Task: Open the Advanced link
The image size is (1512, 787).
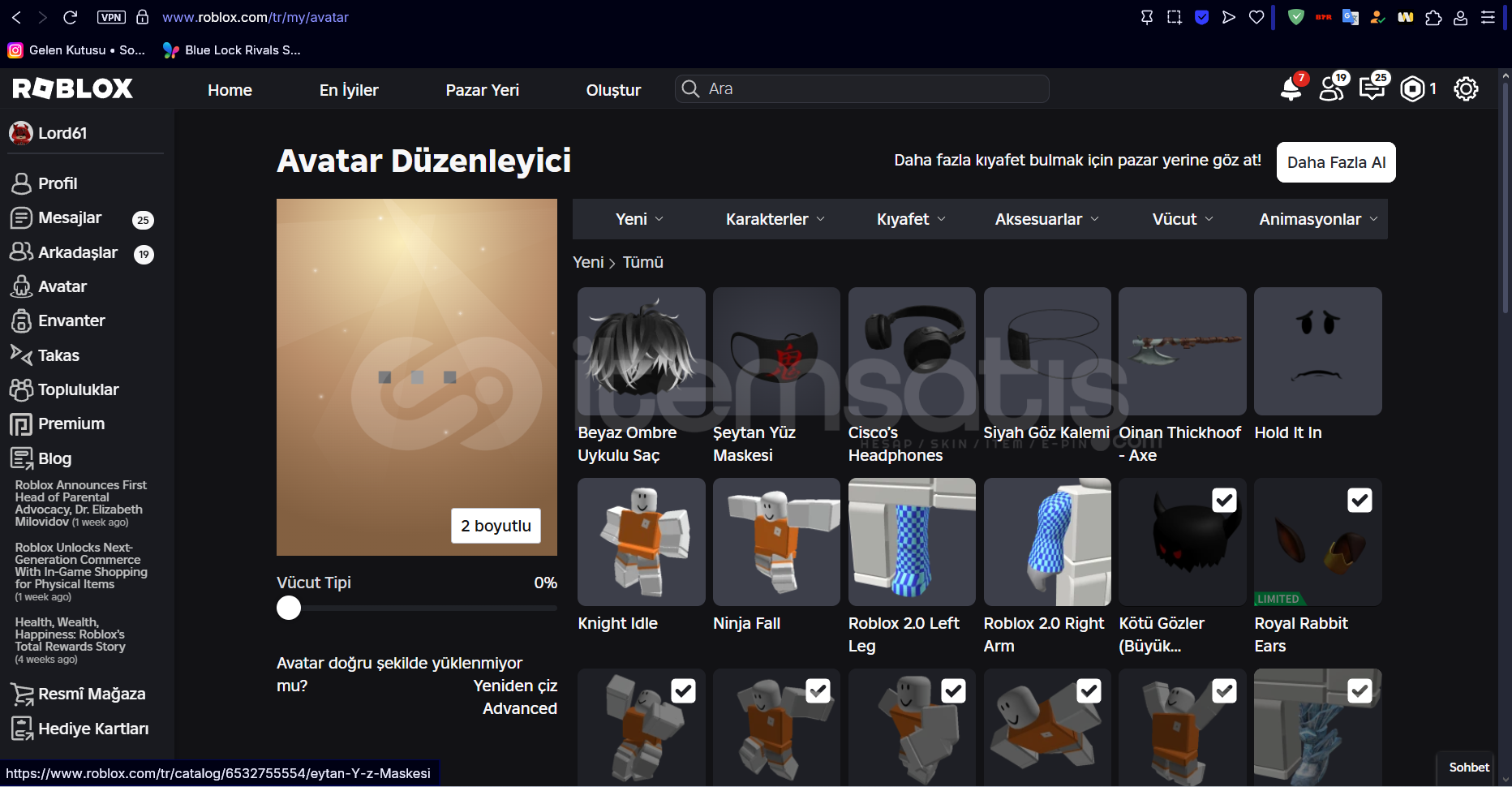Action: pyautogui.click(x=519, y=708)
